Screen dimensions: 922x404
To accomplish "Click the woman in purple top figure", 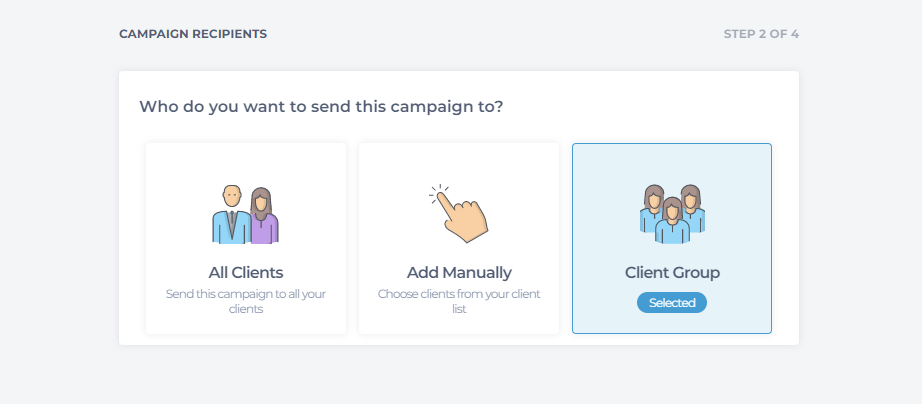I will pos(264,216).
